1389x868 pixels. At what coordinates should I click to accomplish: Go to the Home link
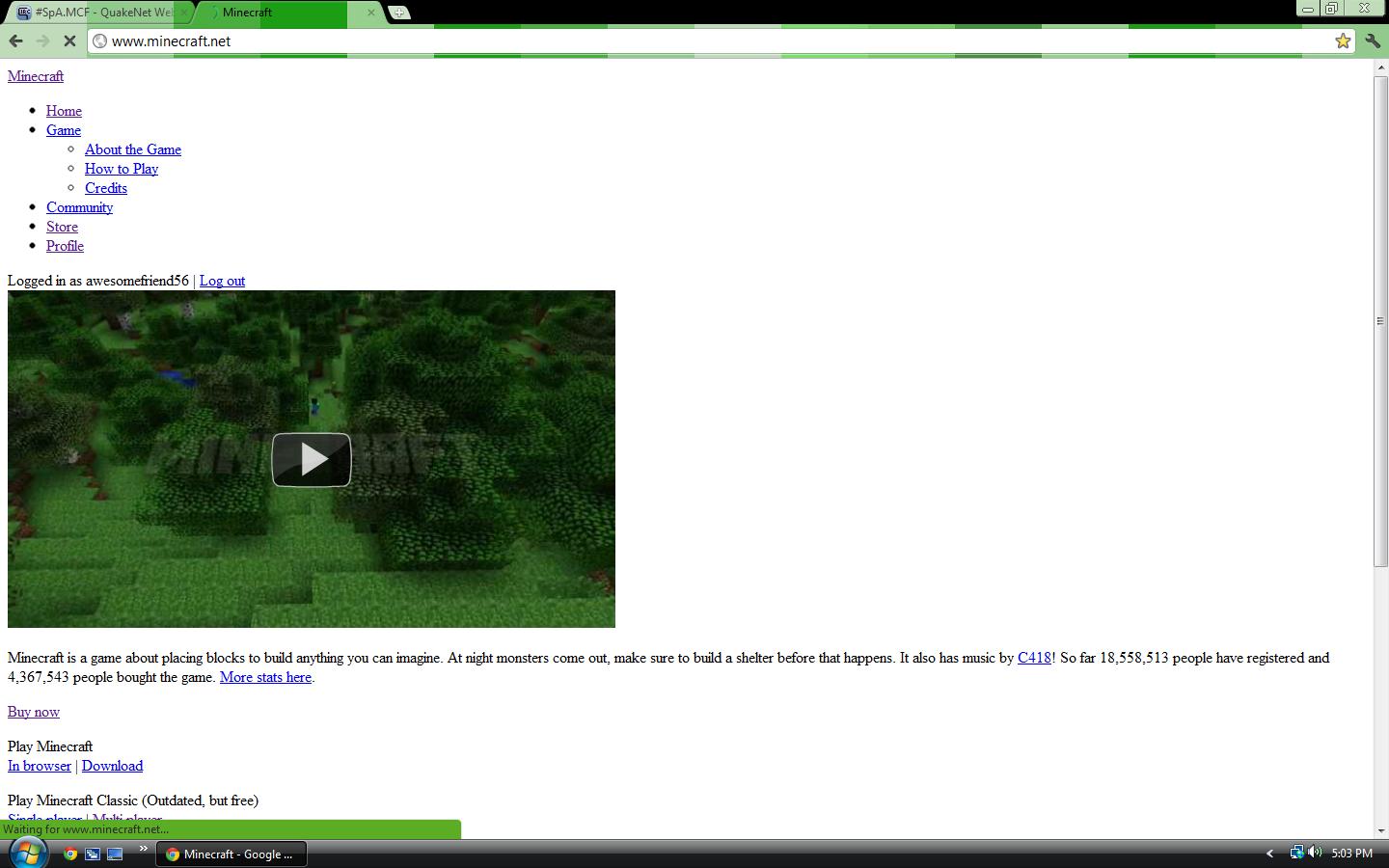[64, 111]
